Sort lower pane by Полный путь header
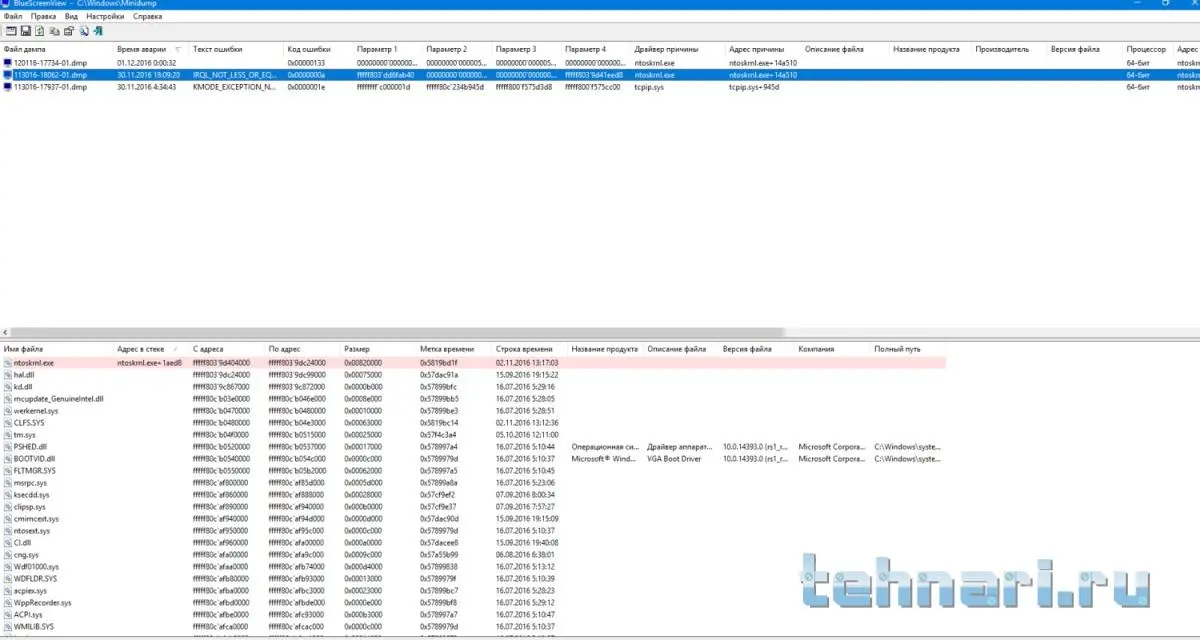This screenshot has width=1200, height=640. (x=909, y=349)
